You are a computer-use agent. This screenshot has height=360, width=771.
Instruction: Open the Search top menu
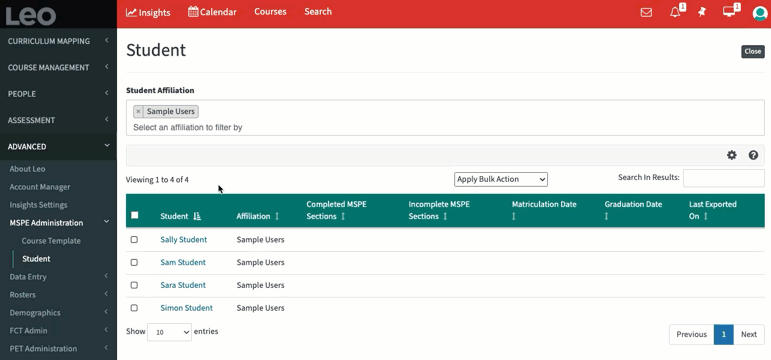[x=318, y=12]
